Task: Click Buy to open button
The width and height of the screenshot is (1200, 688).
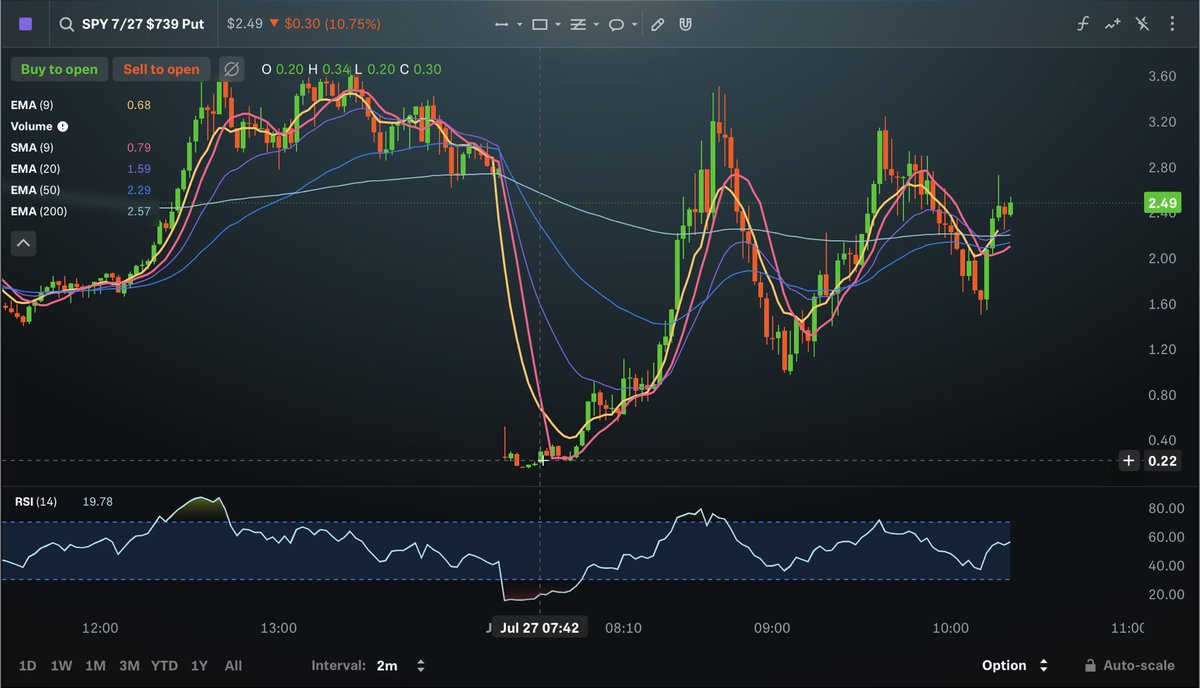Action: coord(59,69)
